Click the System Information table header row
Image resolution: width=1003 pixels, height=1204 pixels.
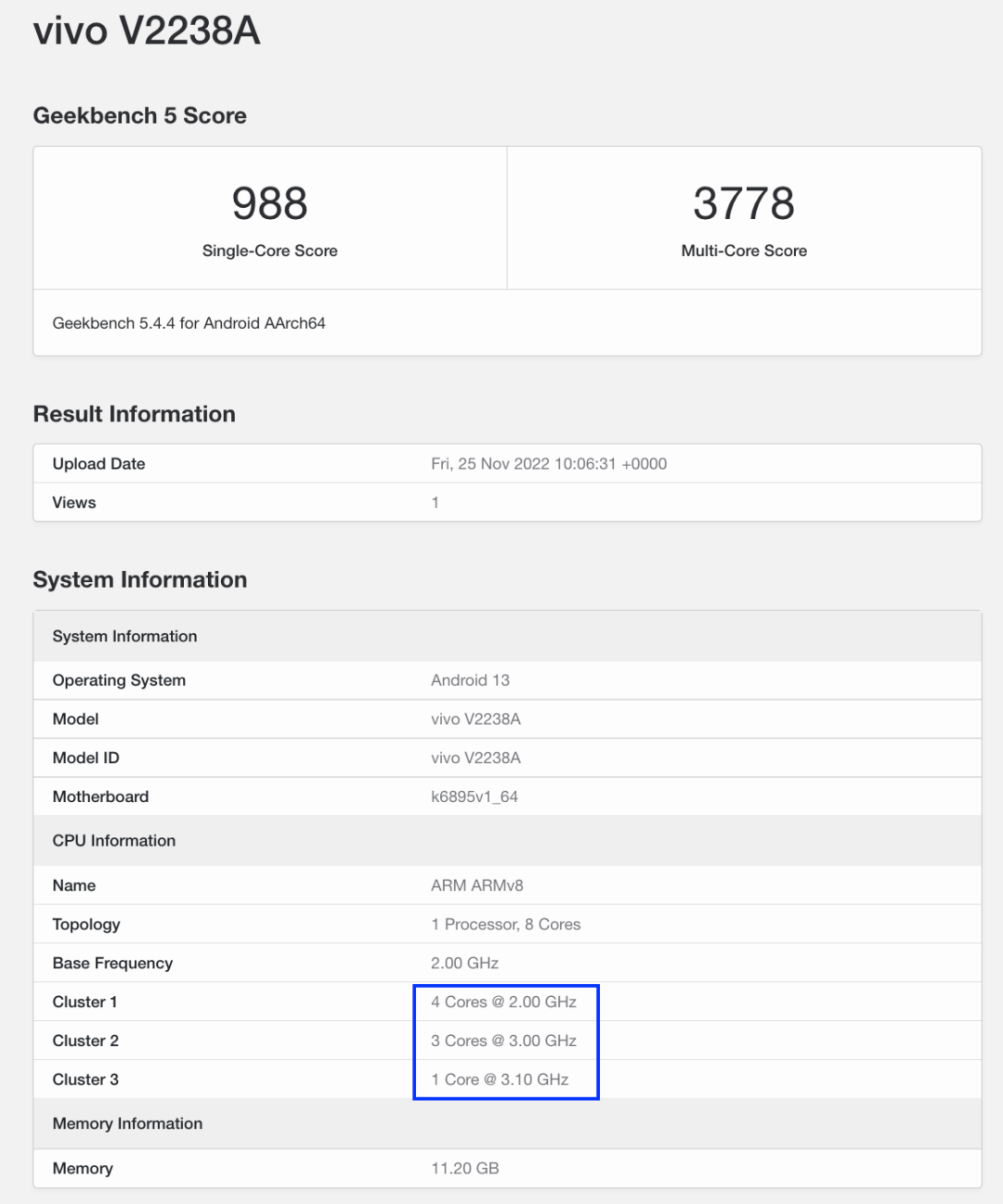(507, 636)
